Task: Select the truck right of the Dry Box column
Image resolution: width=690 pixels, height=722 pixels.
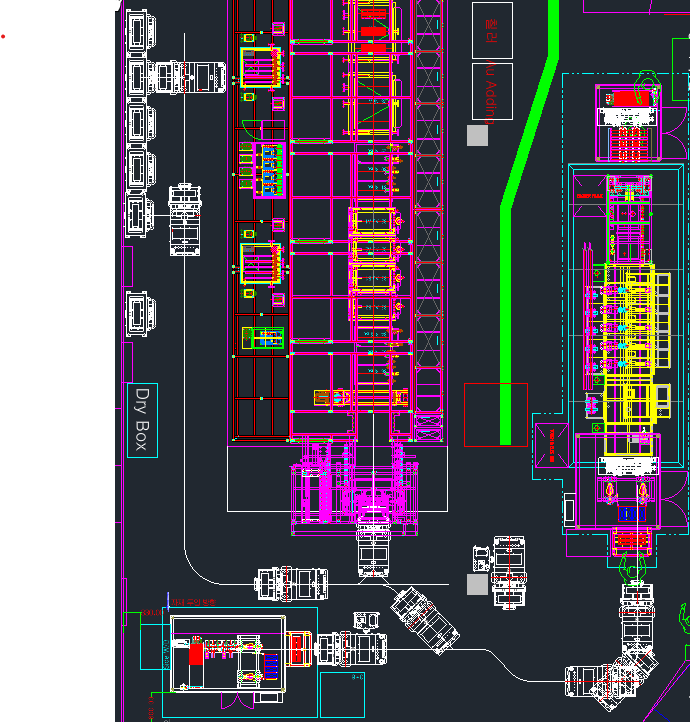Action: coord(184,220)
